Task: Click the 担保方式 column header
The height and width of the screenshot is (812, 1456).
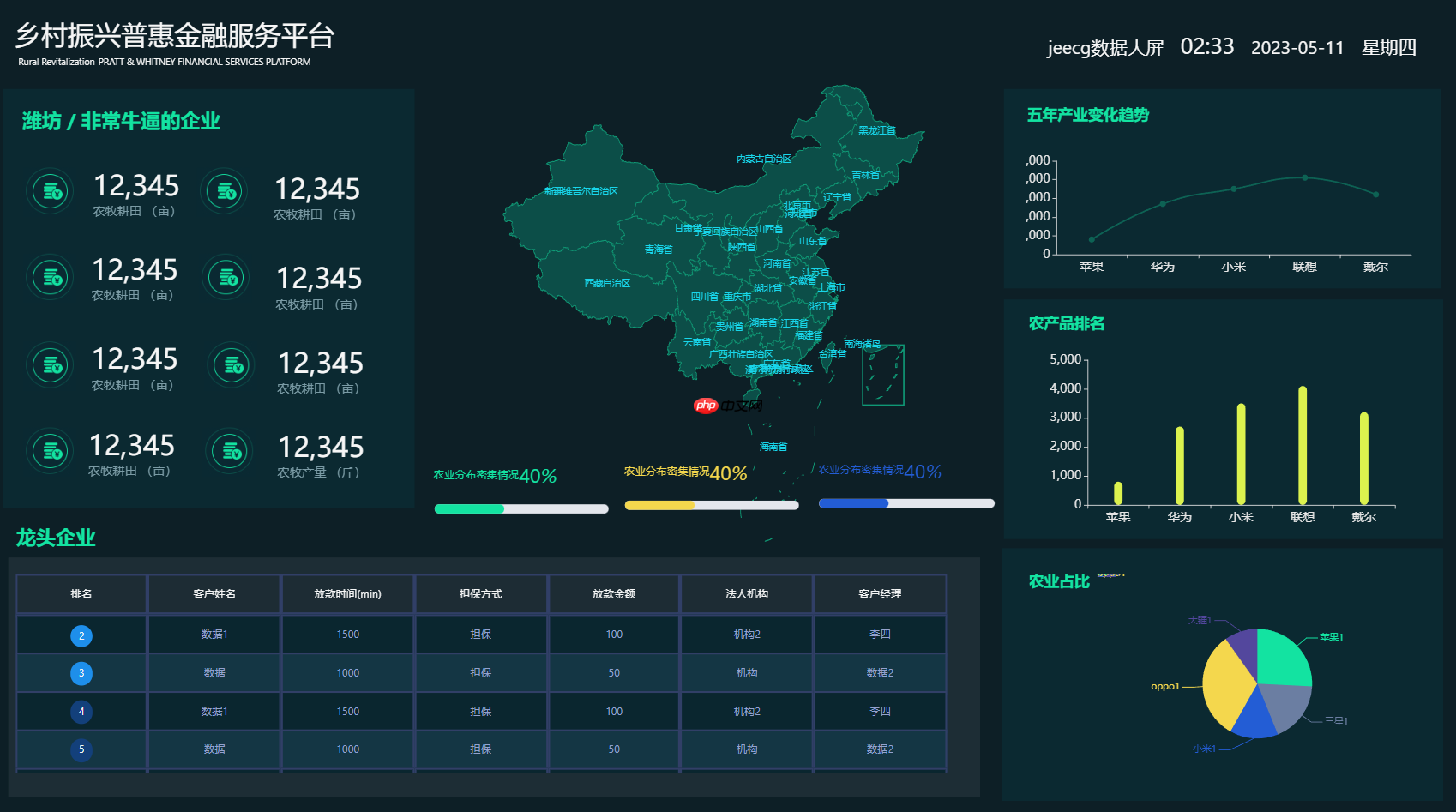Action: pos(481,593)
